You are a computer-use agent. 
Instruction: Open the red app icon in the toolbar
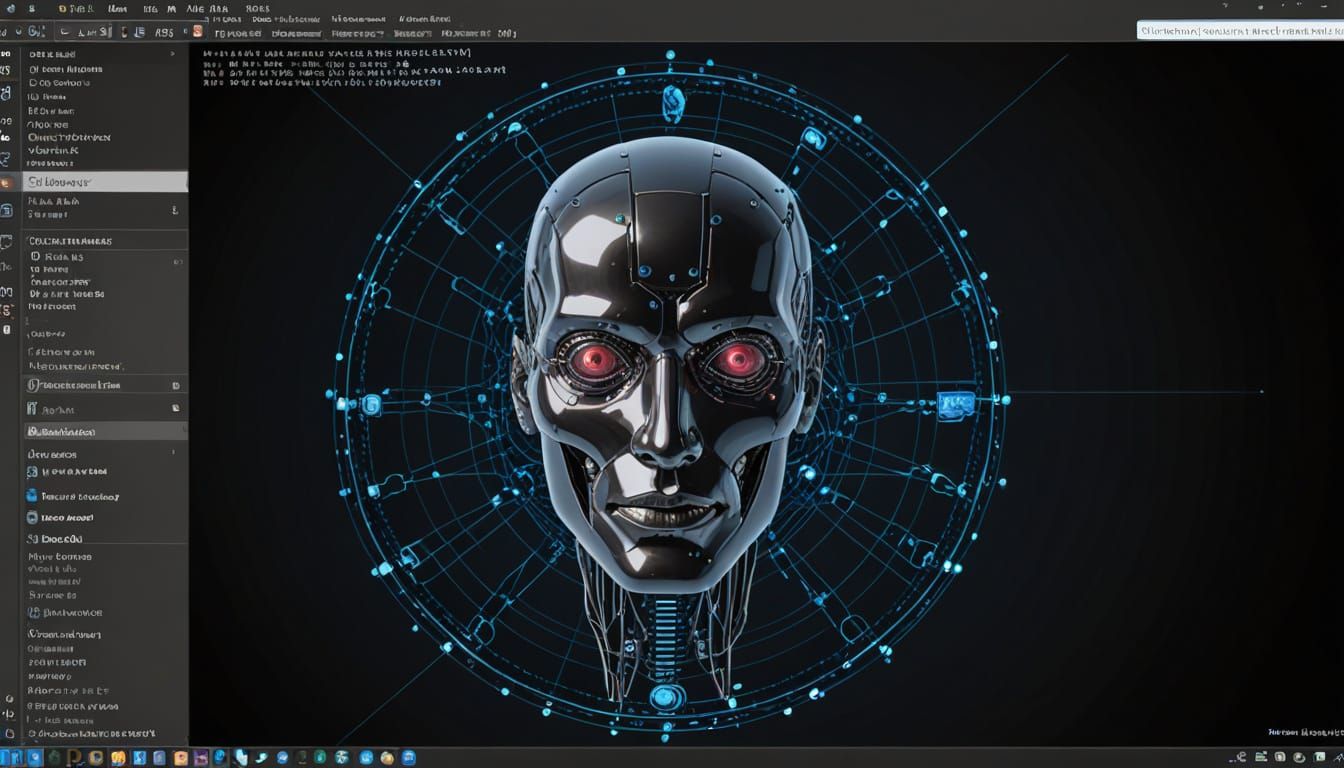tap(198, 33)
